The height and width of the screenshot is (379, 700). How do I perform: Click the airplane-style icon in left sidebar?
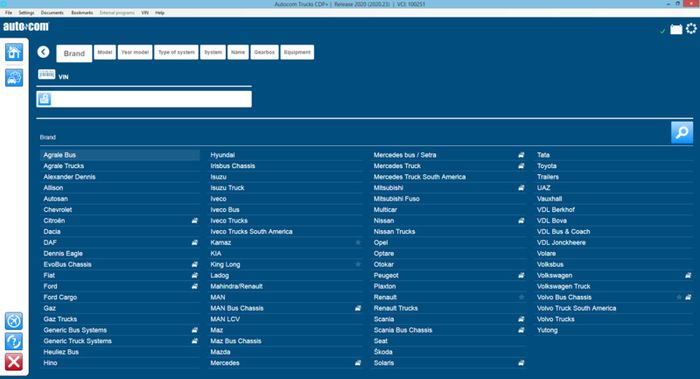click(14, 321)
